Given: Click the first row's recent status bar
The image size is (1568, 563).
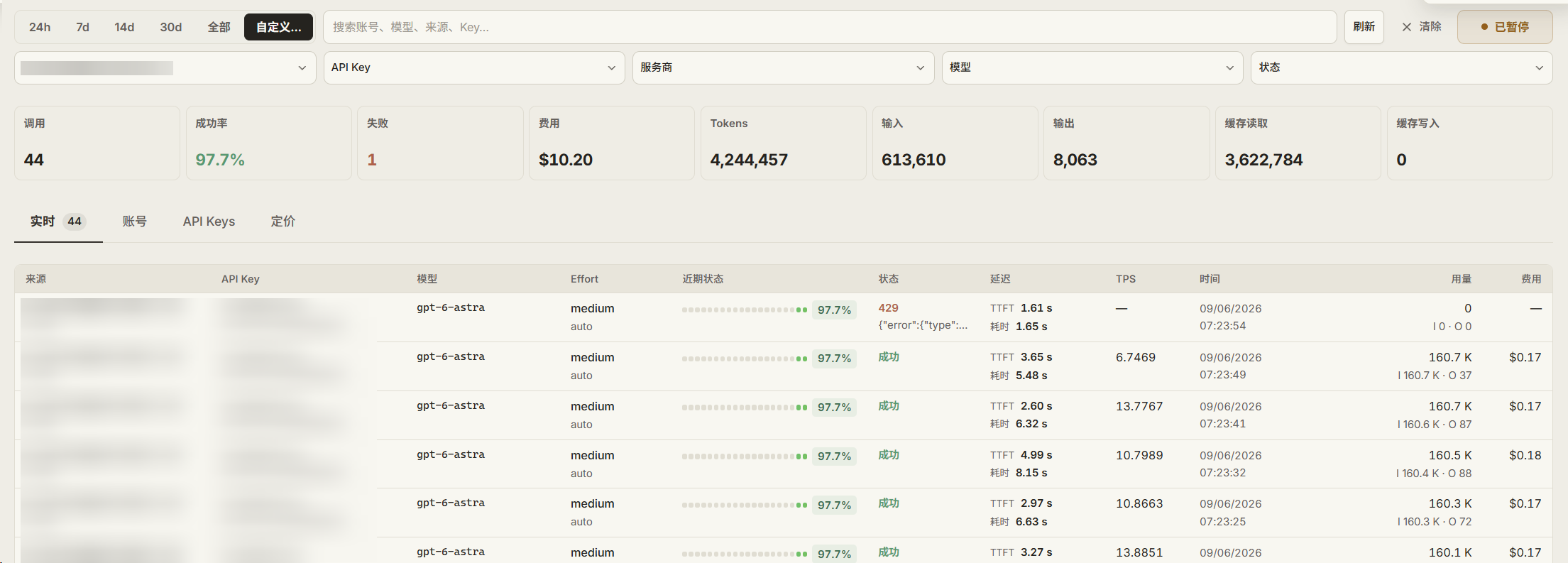Looking at the screenshot, I should pyautogui.click(x=745, y=310).
